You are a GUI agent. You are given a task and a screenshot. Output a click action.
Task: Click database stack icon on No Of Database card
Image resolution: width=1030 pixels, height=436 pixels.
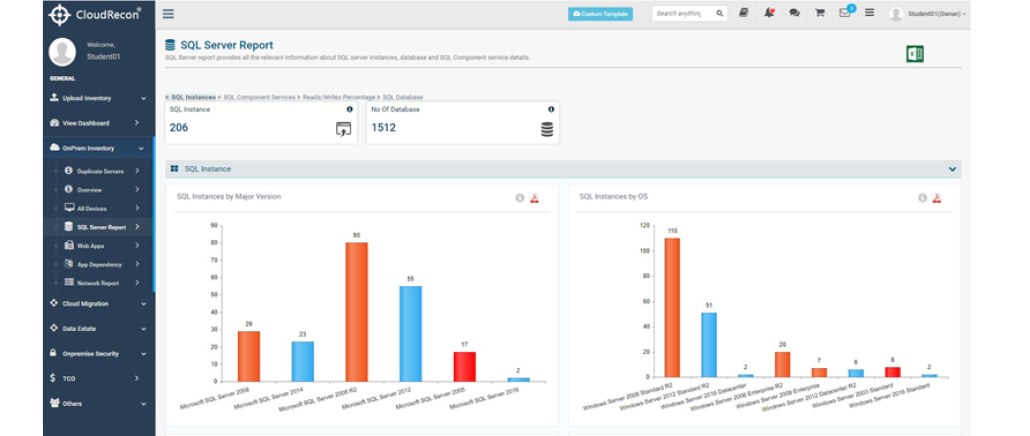coord(547,129)
